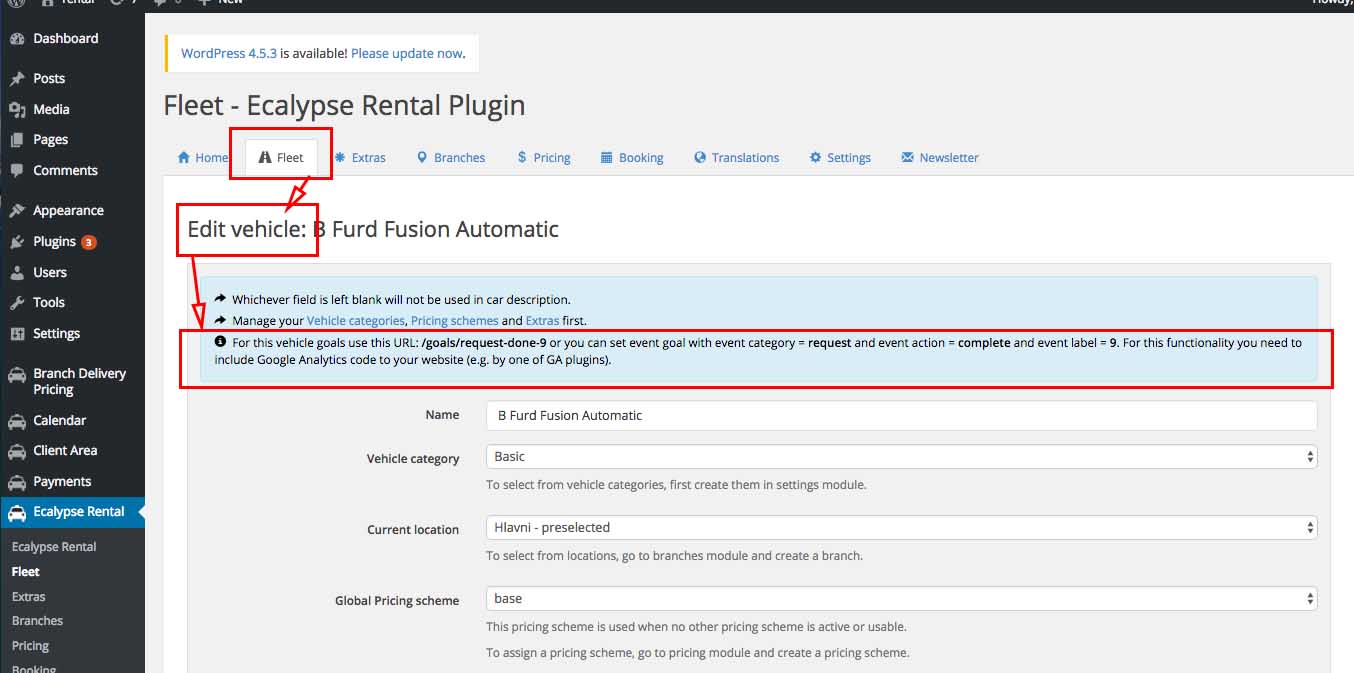Image resolution: width=1354 pixels, height=673 pixels.
Task: Click the car icon beside Branch Delivery Pricing
Action: click(x=16, y=375)
